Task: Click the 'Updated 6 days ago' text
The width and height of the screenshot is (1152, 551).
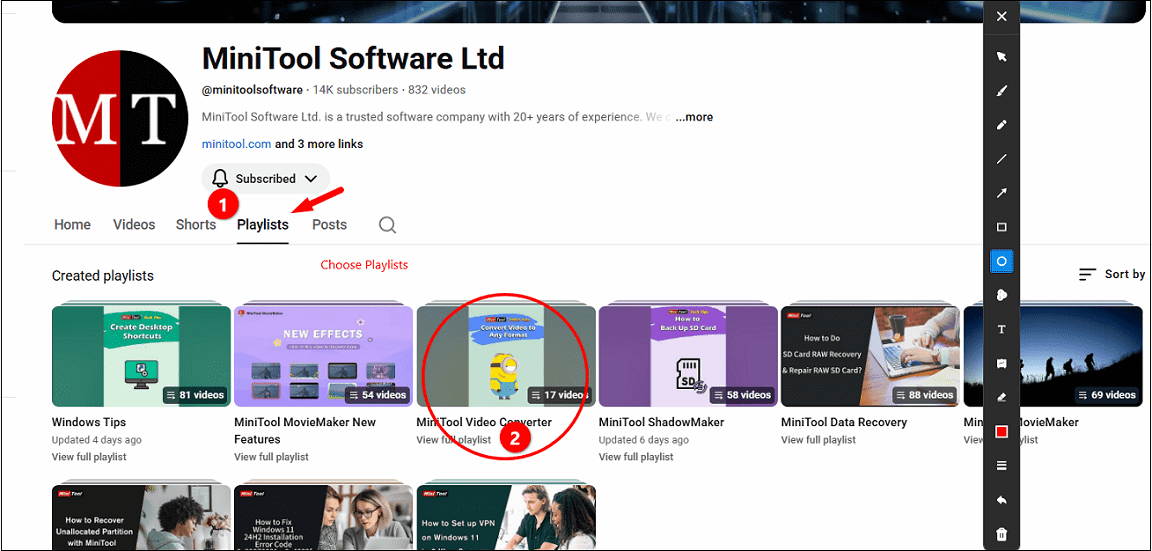Action: (x=644, y=440)
